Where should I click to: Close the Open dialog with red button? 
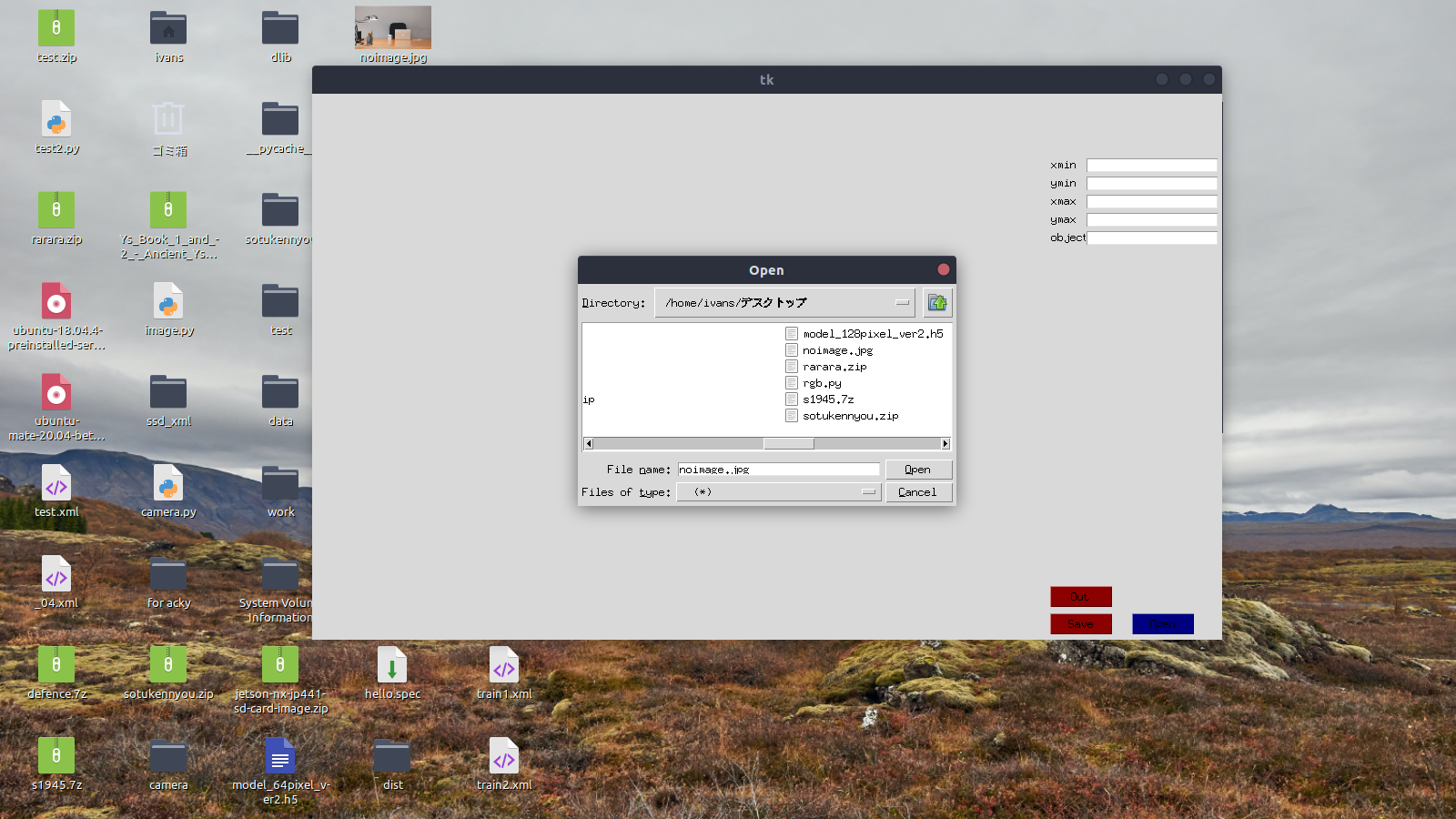point(944,269)
